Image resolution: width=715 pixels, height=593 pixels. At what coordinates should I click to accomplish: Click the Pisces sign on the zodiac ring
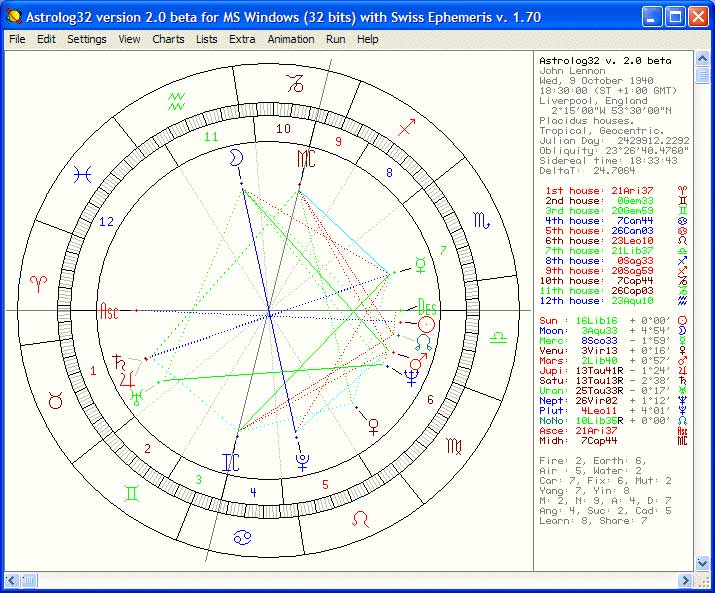click(83, 175)
